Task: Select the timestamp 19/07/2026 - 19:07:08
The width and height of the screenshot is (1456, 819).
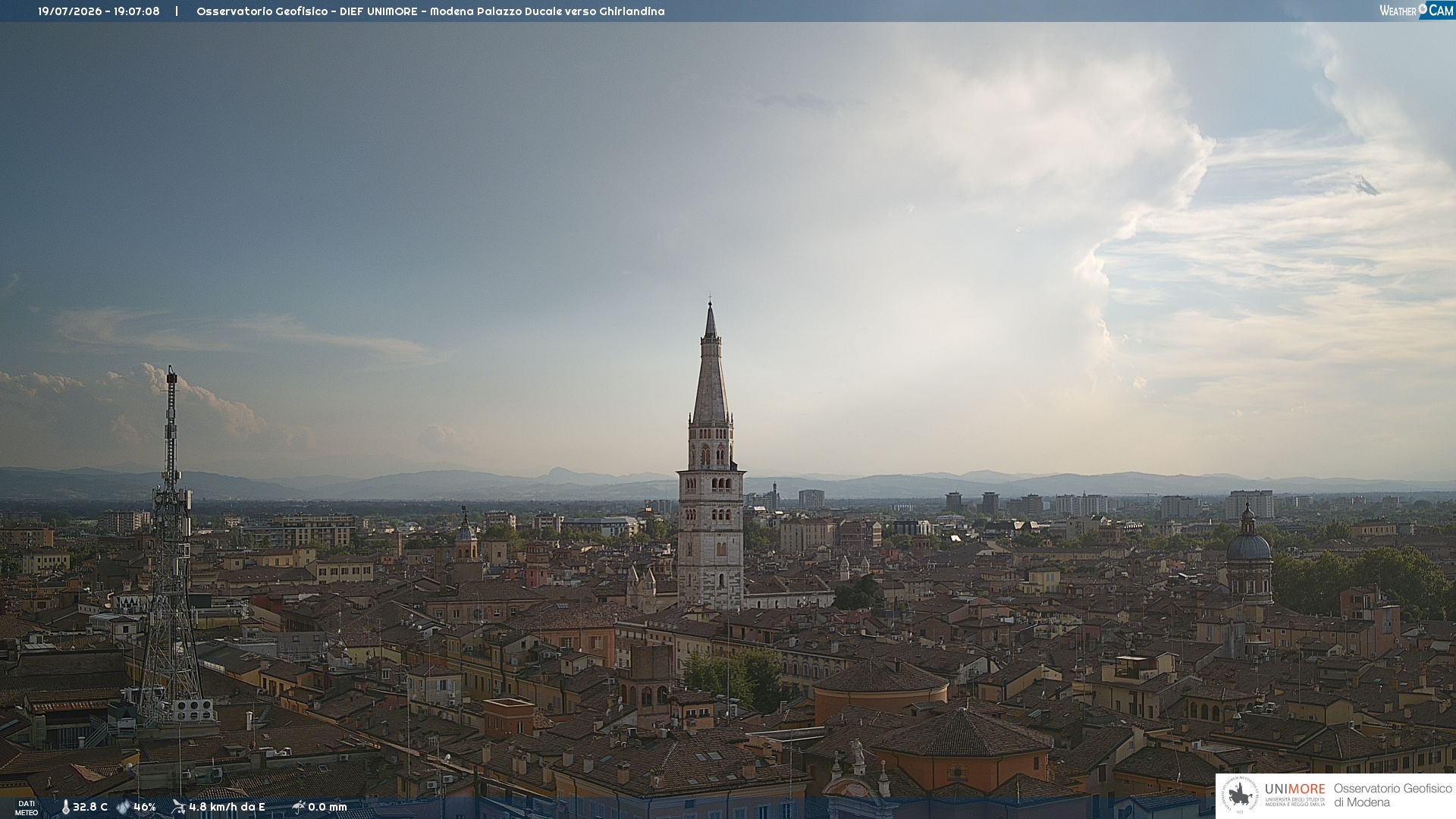Action: [x=99, y=11]
